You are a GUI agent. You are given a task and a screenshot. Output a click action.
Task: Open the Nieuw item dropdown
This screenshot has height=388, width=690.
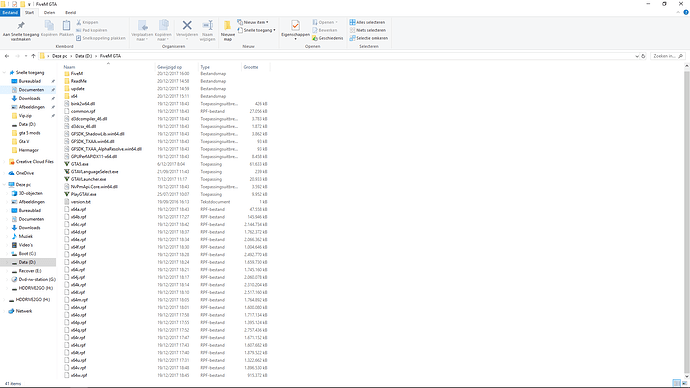[x=253, y=22]
